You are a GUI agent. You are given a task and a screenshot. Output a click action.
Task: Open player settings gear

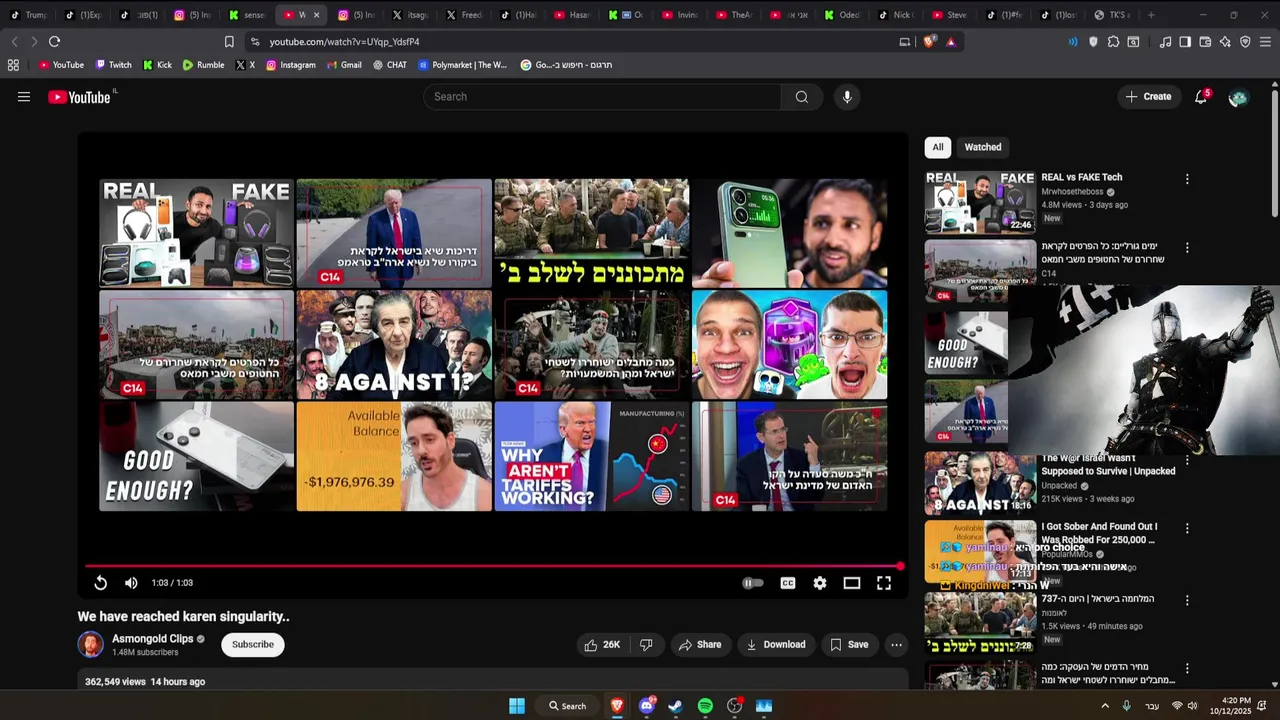[x=820, y=583]
